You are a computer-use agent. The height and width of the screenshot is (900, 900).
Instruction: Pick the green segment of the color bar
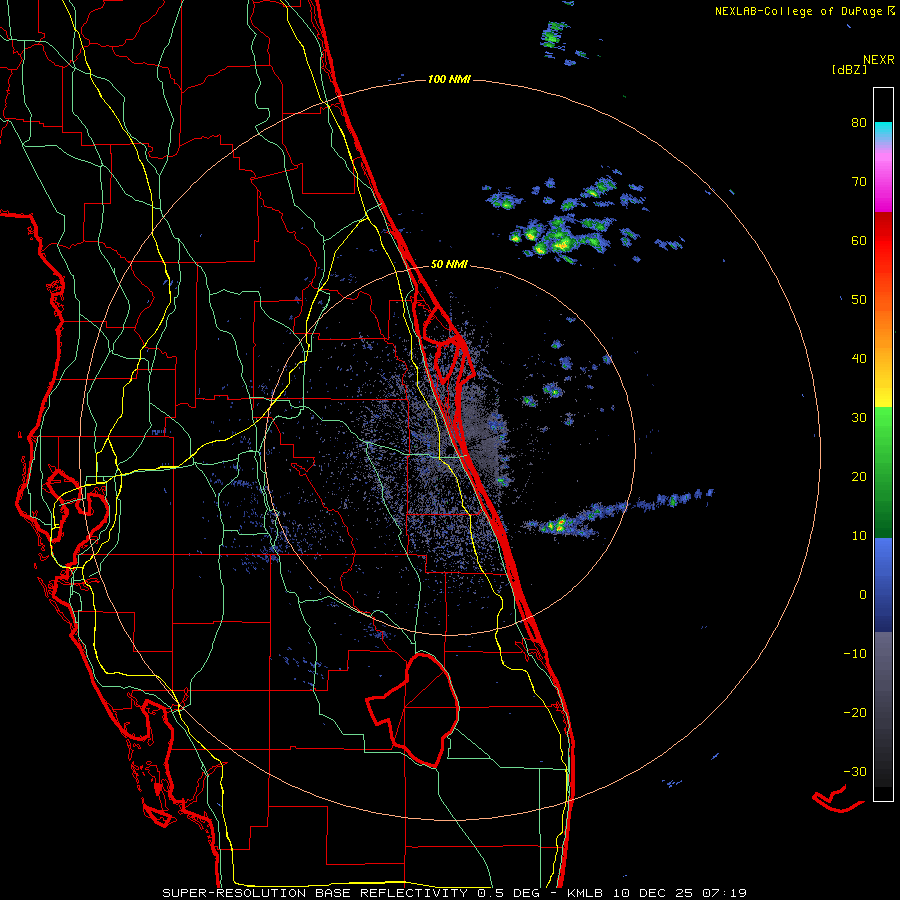pos(883,472)
